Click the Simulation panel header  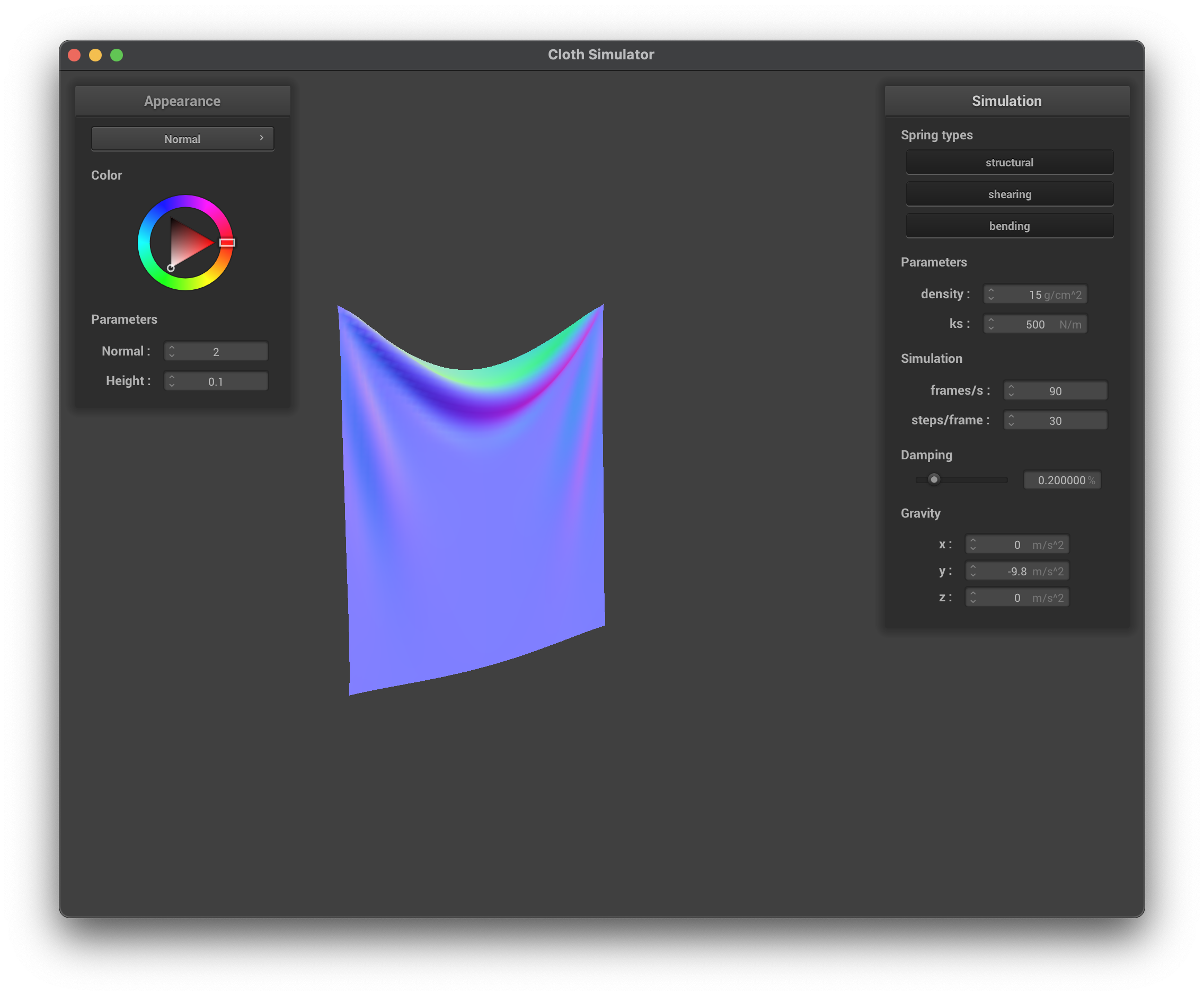pyautogui.click(x=1006, y=101)
